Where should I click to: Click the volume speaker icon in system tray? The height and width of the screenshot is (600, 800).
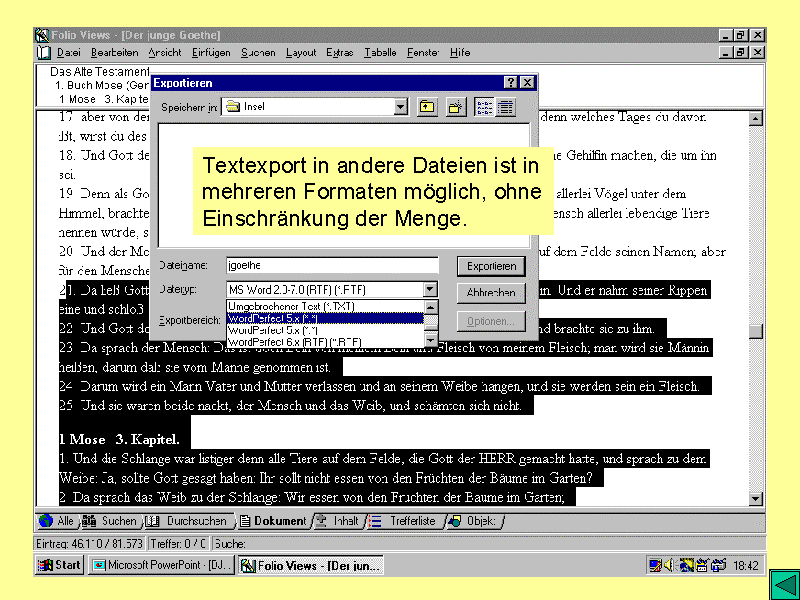click(x=667, y=566)
